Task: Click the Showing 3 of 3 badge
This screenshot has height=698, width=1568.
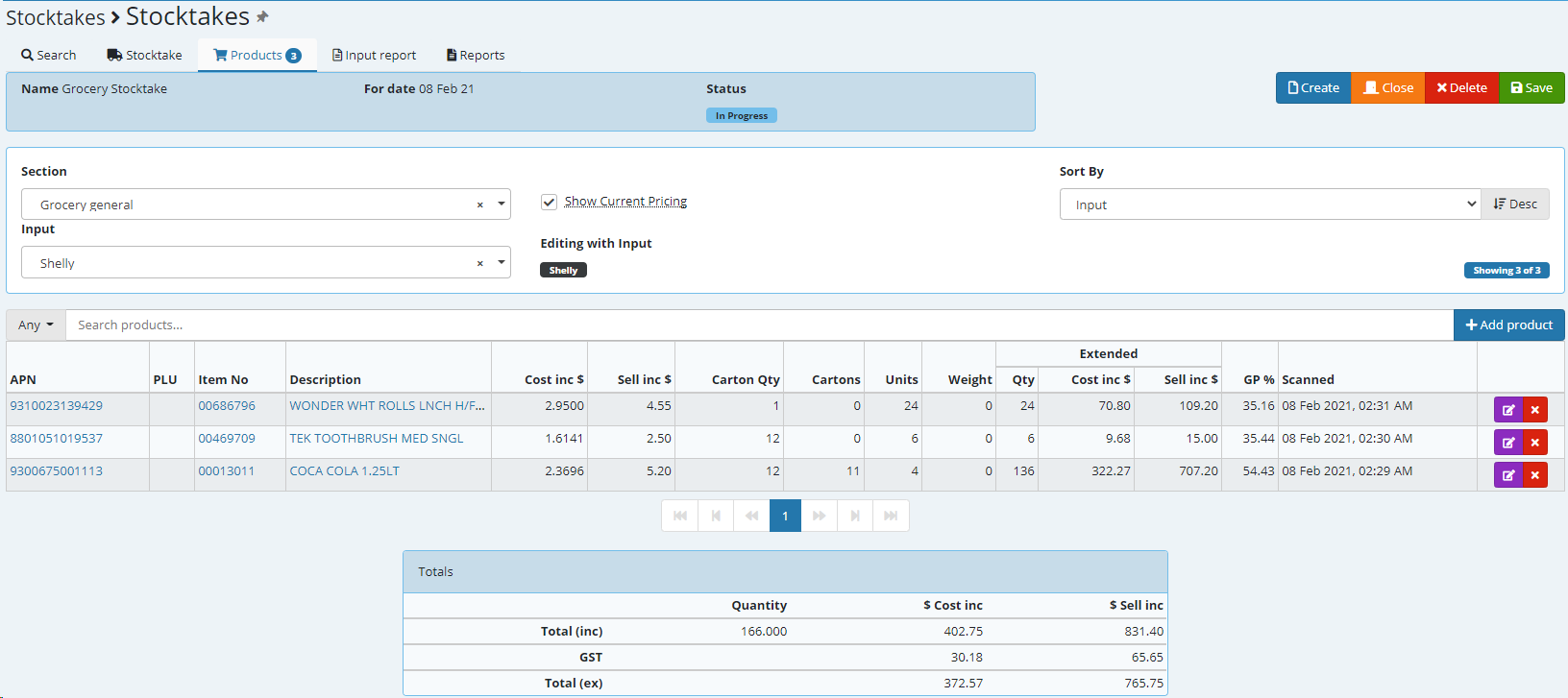Action: pyautogui.click(x=1507, y=270)
